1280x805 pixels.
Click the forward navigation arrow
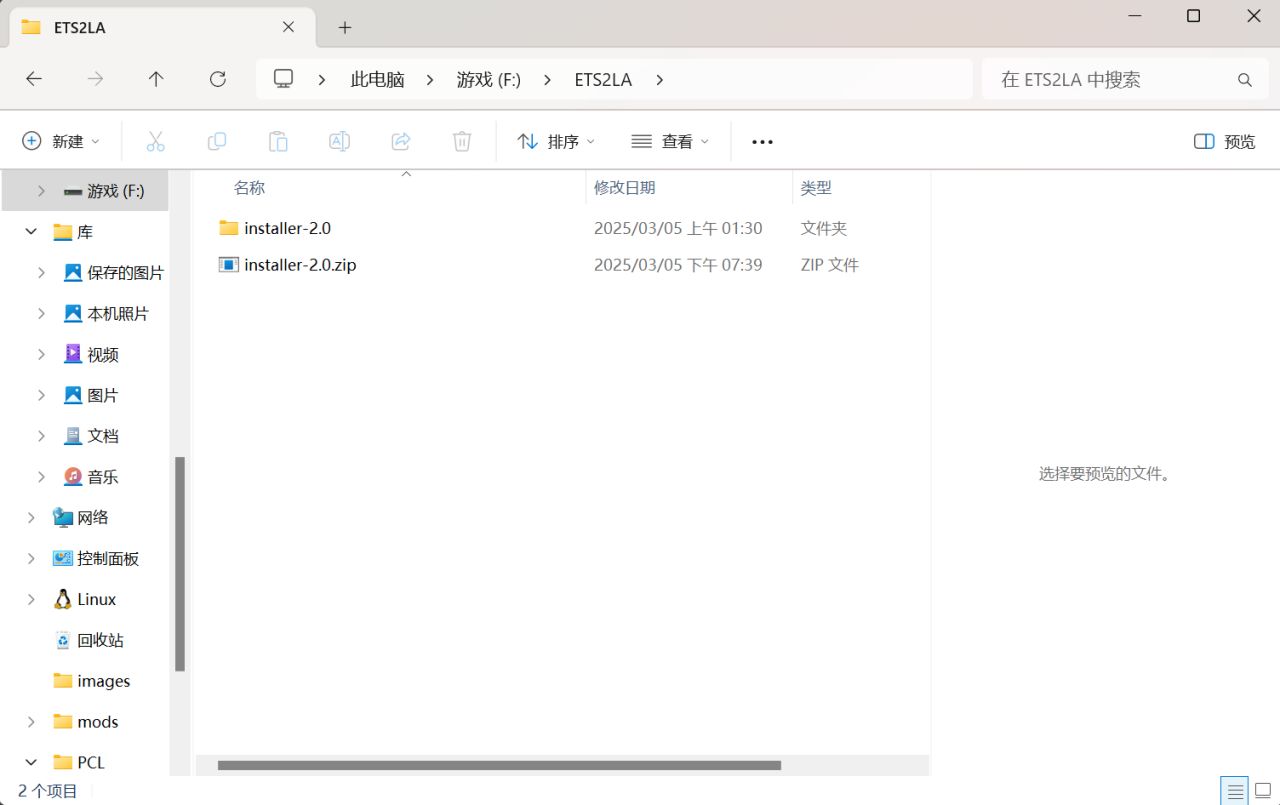coord(95,79)
